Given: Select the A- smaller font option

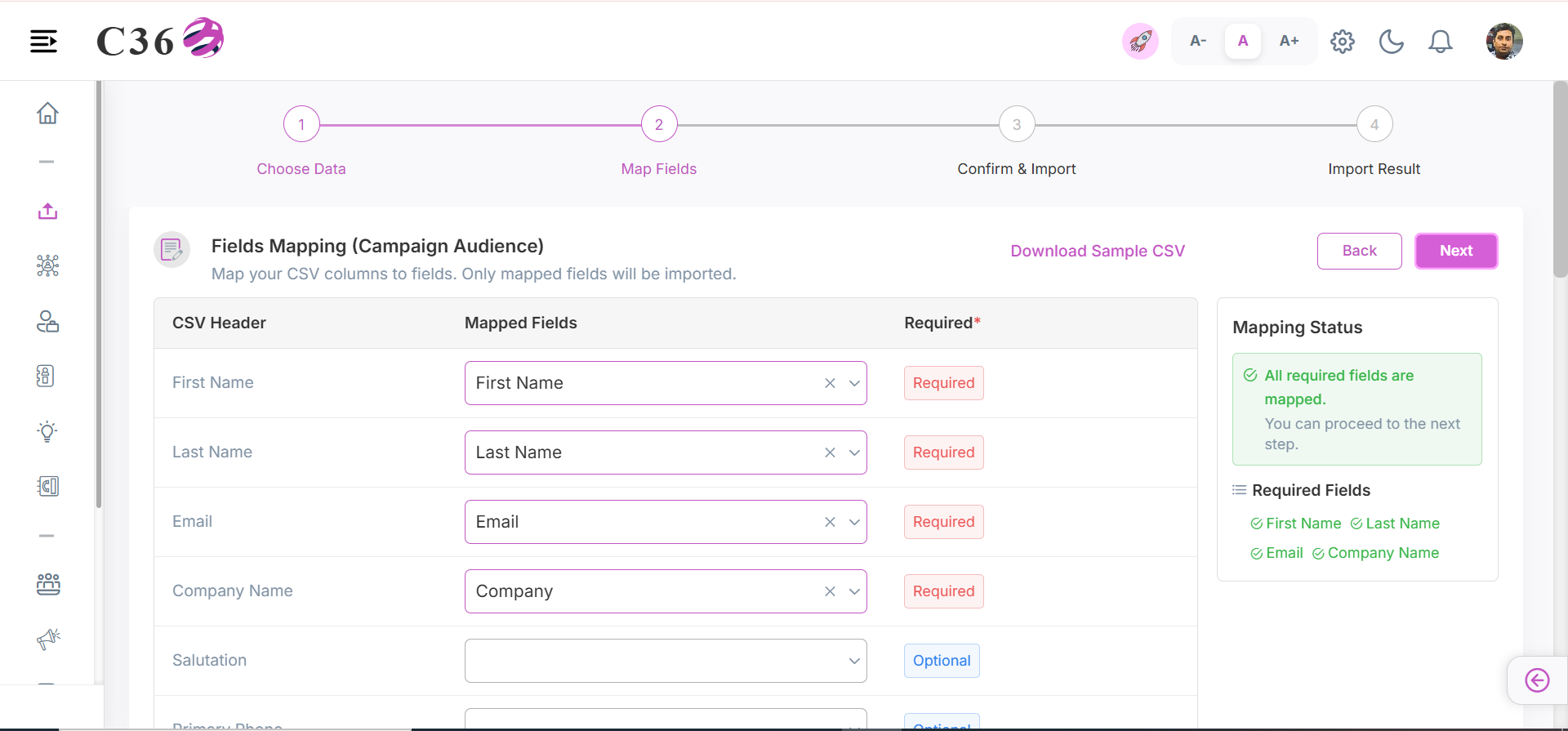Looking at the screenshot, I should (x=1198, y=41).
